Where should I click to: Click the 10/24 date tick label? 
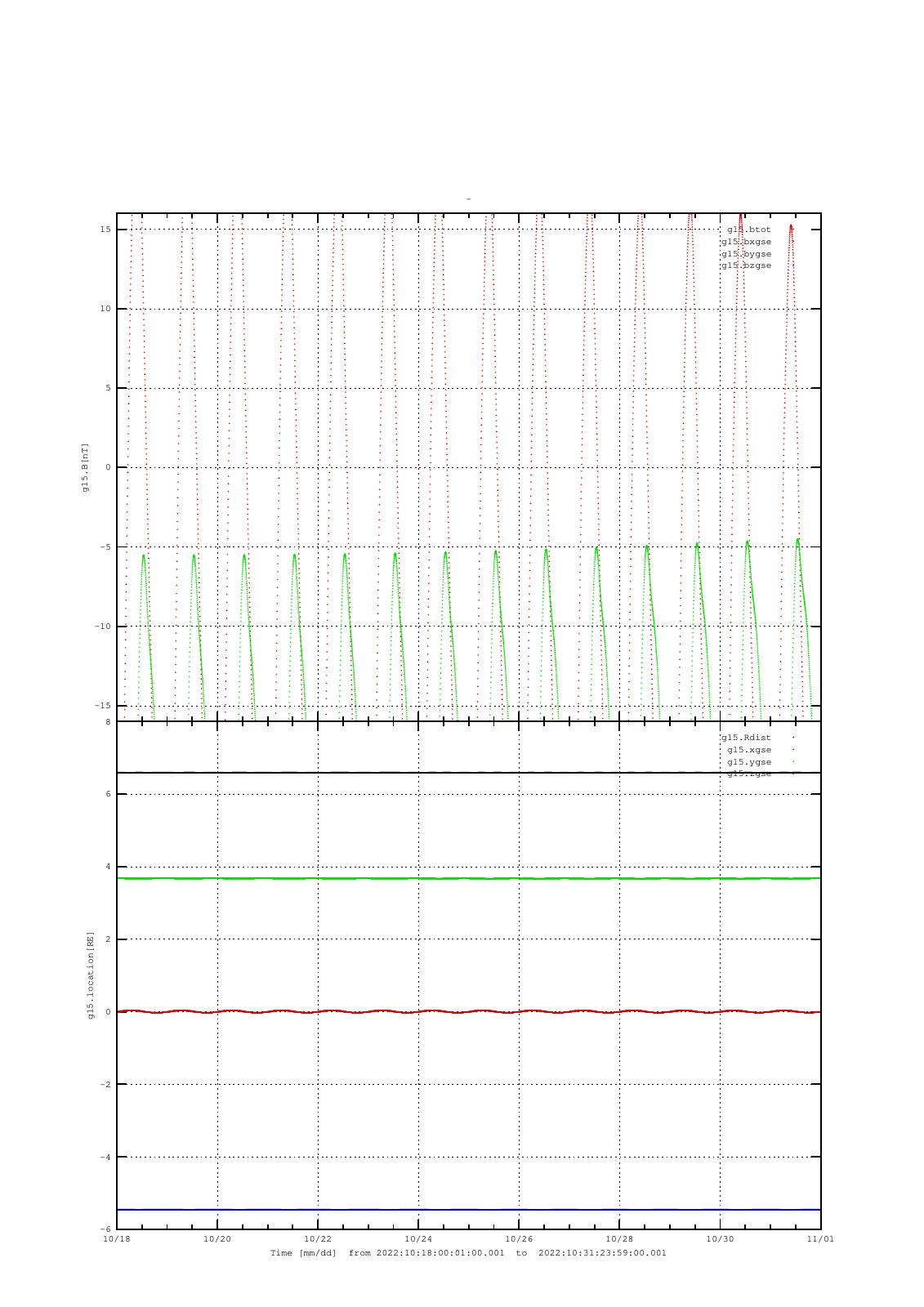(418, 1238)
